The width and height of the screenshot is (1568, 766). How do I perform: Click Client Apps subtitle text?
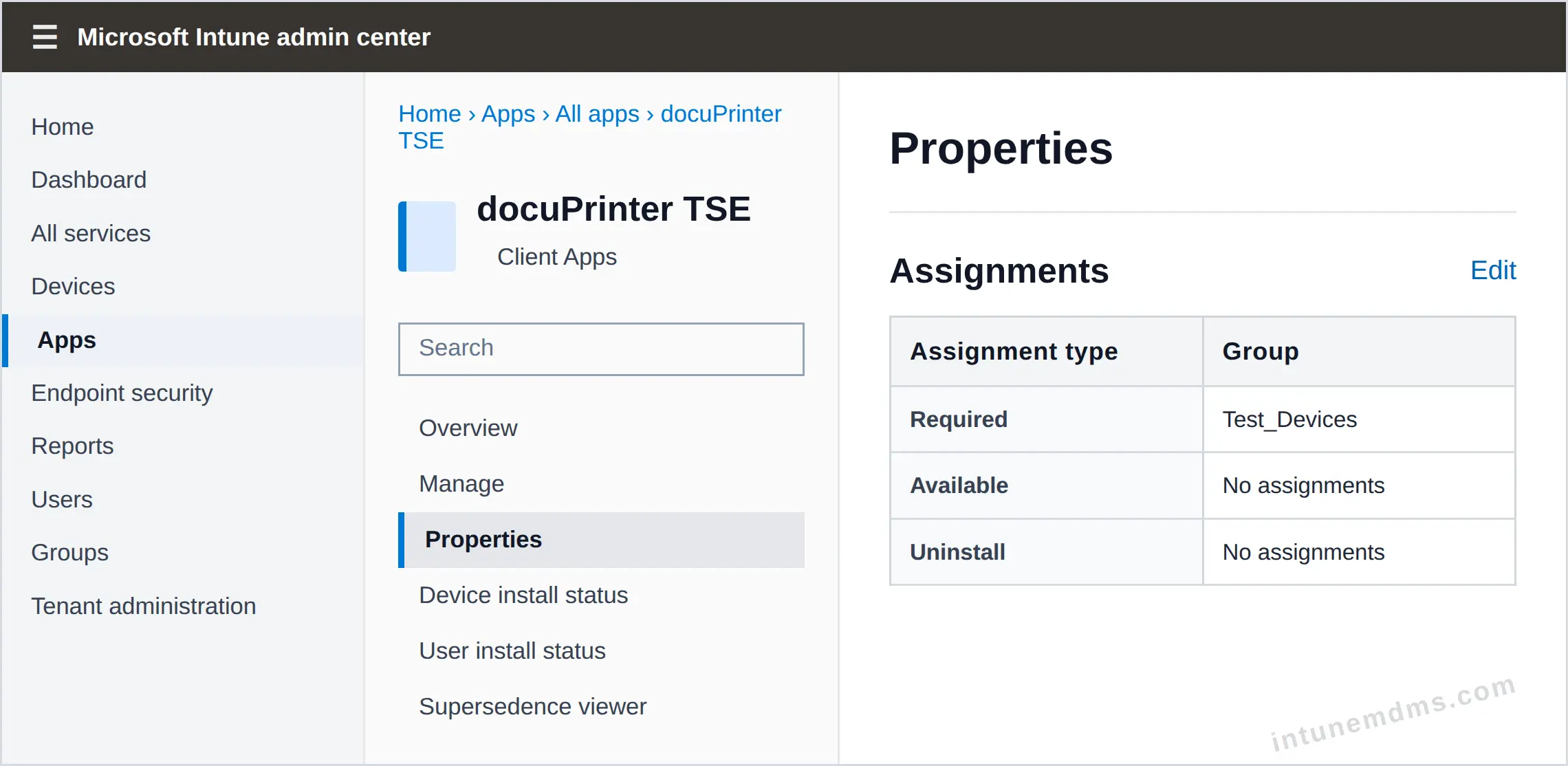click(557, 257)
